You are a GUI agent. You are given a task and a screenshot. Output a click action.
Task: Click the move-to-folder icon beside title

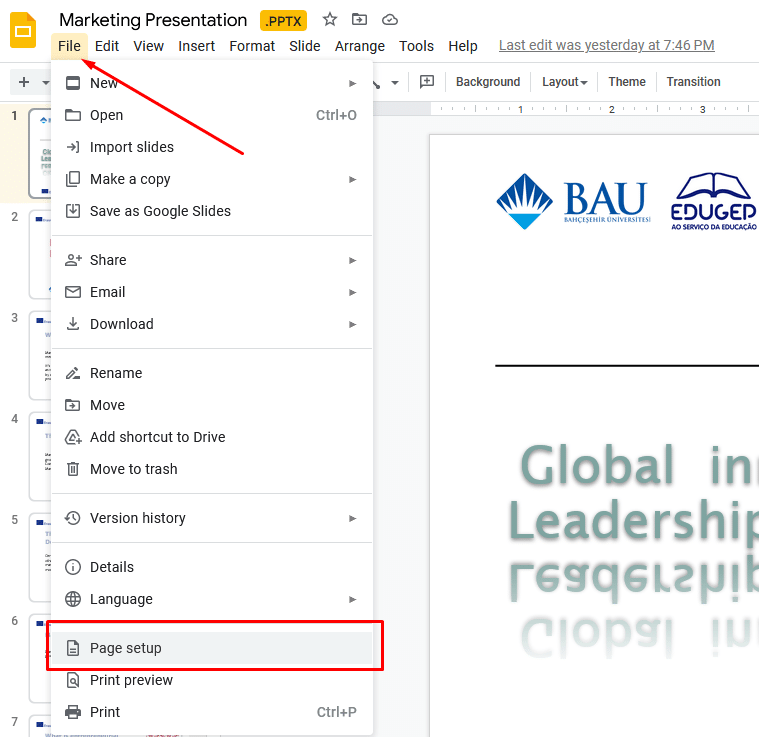coord(360,20)
